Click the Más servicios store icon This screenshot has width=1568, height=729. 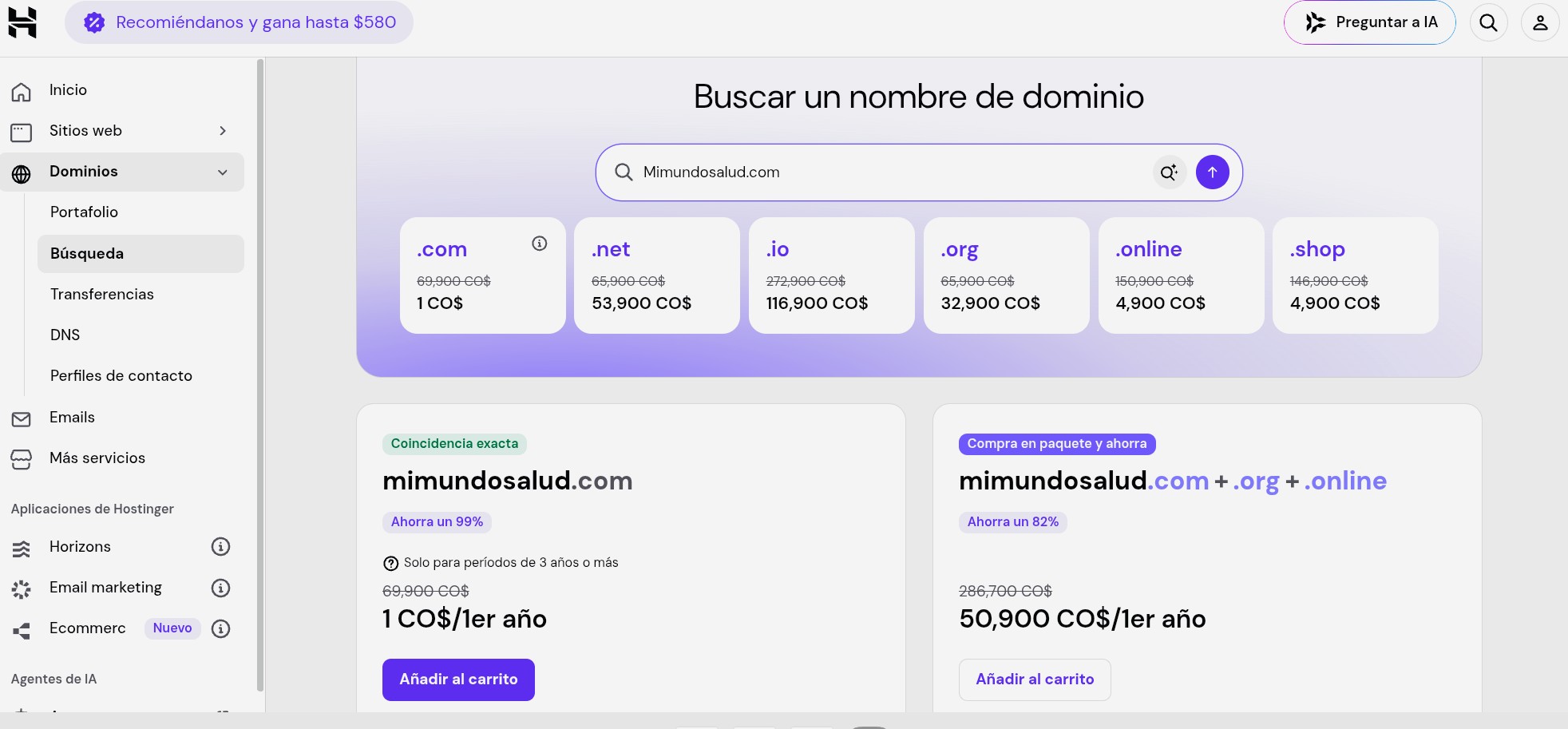(22, 459)
